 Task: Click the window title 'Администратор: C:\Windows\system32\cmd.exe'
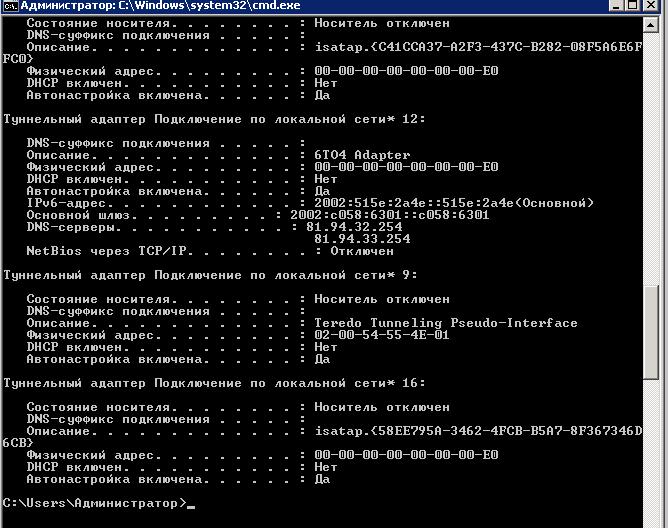(x=160, y=6)
